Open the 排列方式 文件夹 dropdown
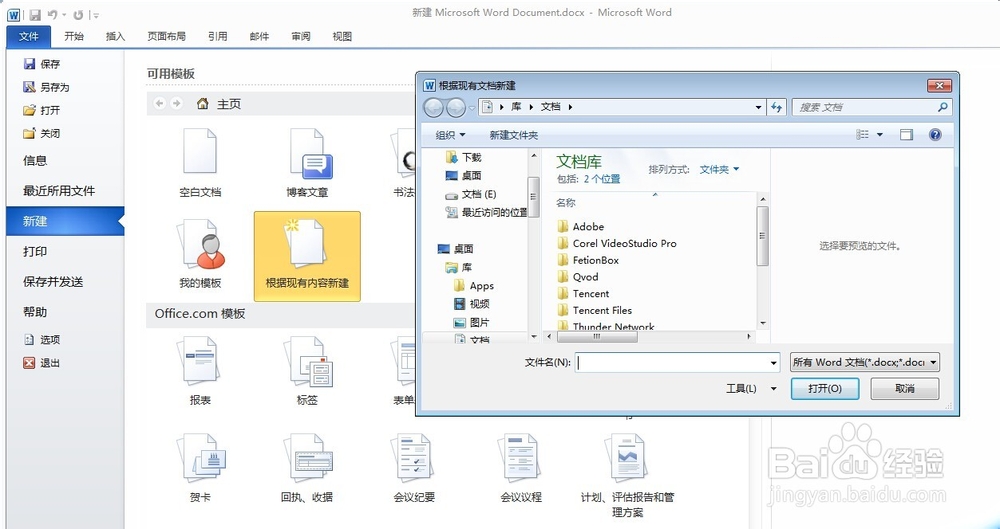This screenshot has height=529, width=1000. (x=719, y=169)
